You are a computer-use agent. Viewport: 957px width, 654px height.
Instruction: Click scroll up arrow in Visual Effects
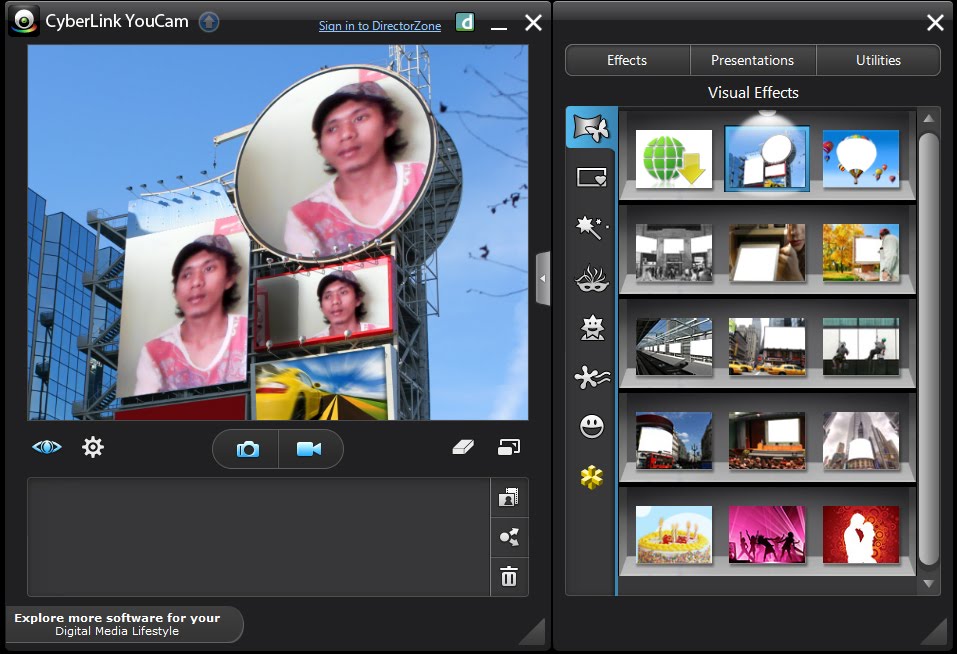[928, 118]
